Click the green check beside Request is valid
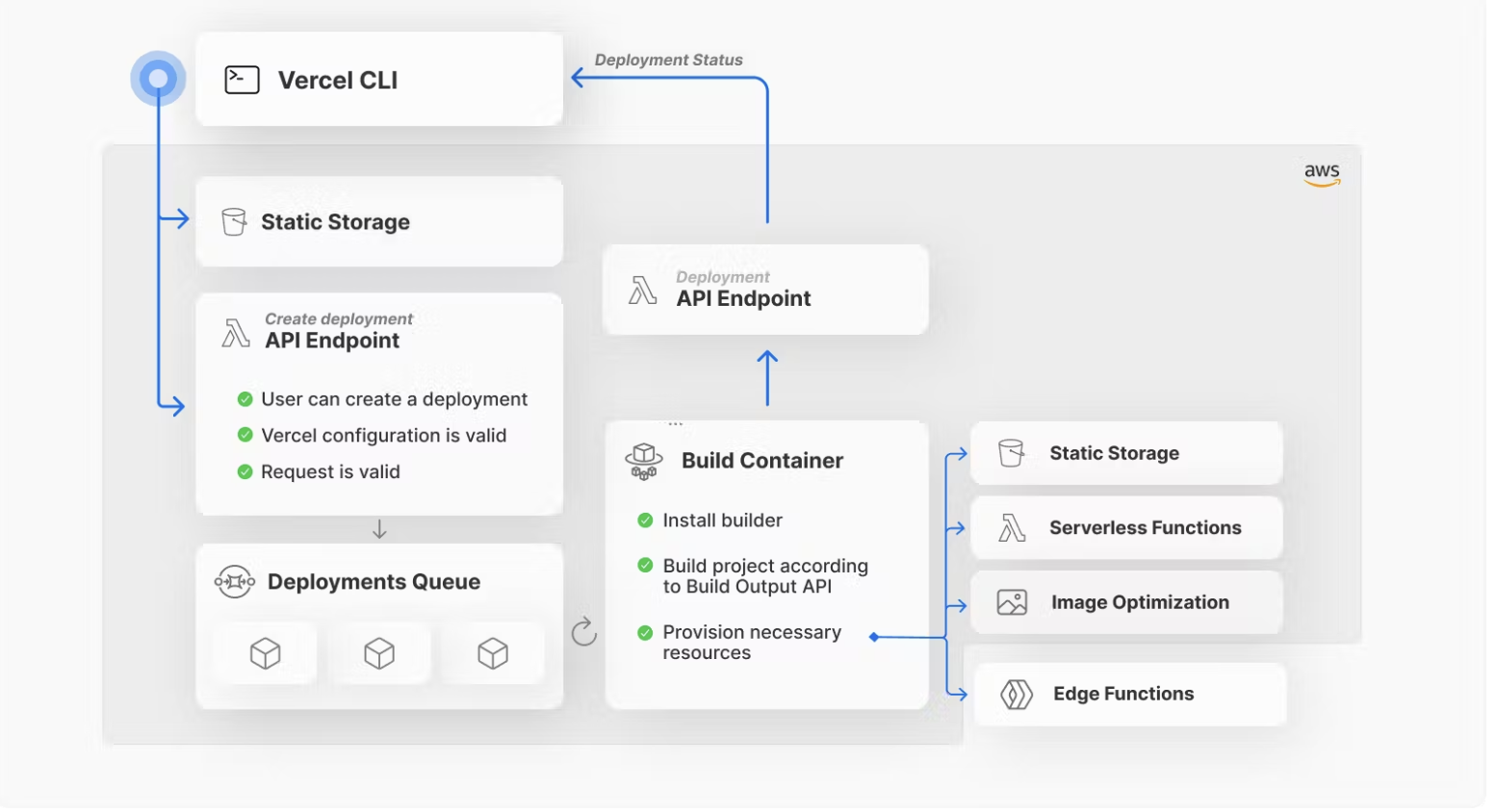This screenshot has height=812, width=1496. (x=245, y=471)
